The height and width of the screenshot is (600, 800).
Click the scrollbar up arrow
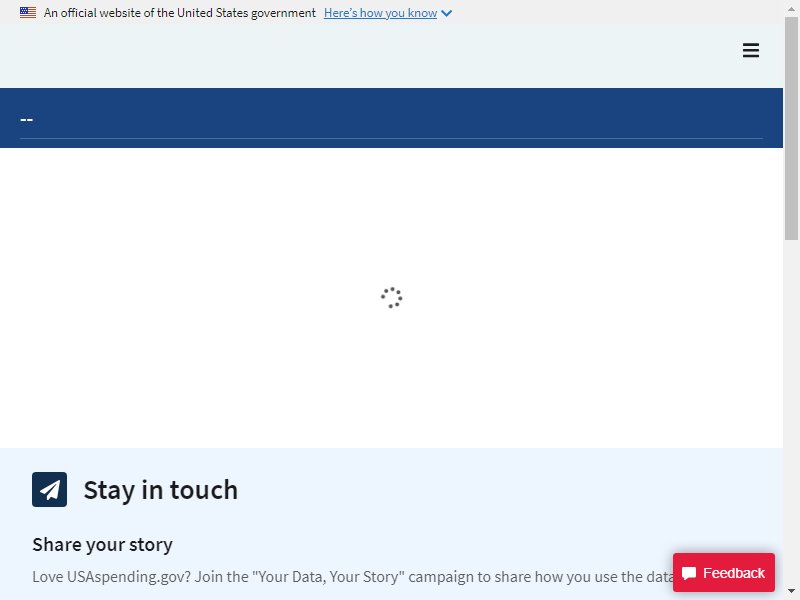tap(791, 8)
